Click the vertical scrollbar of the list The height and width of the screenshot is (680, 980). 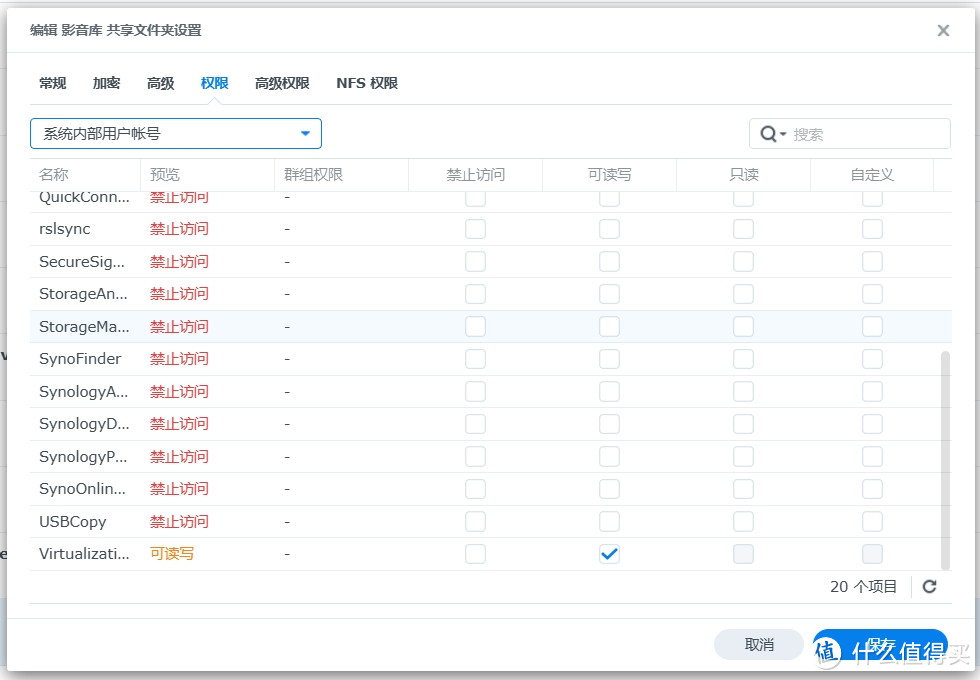(945, 458)
